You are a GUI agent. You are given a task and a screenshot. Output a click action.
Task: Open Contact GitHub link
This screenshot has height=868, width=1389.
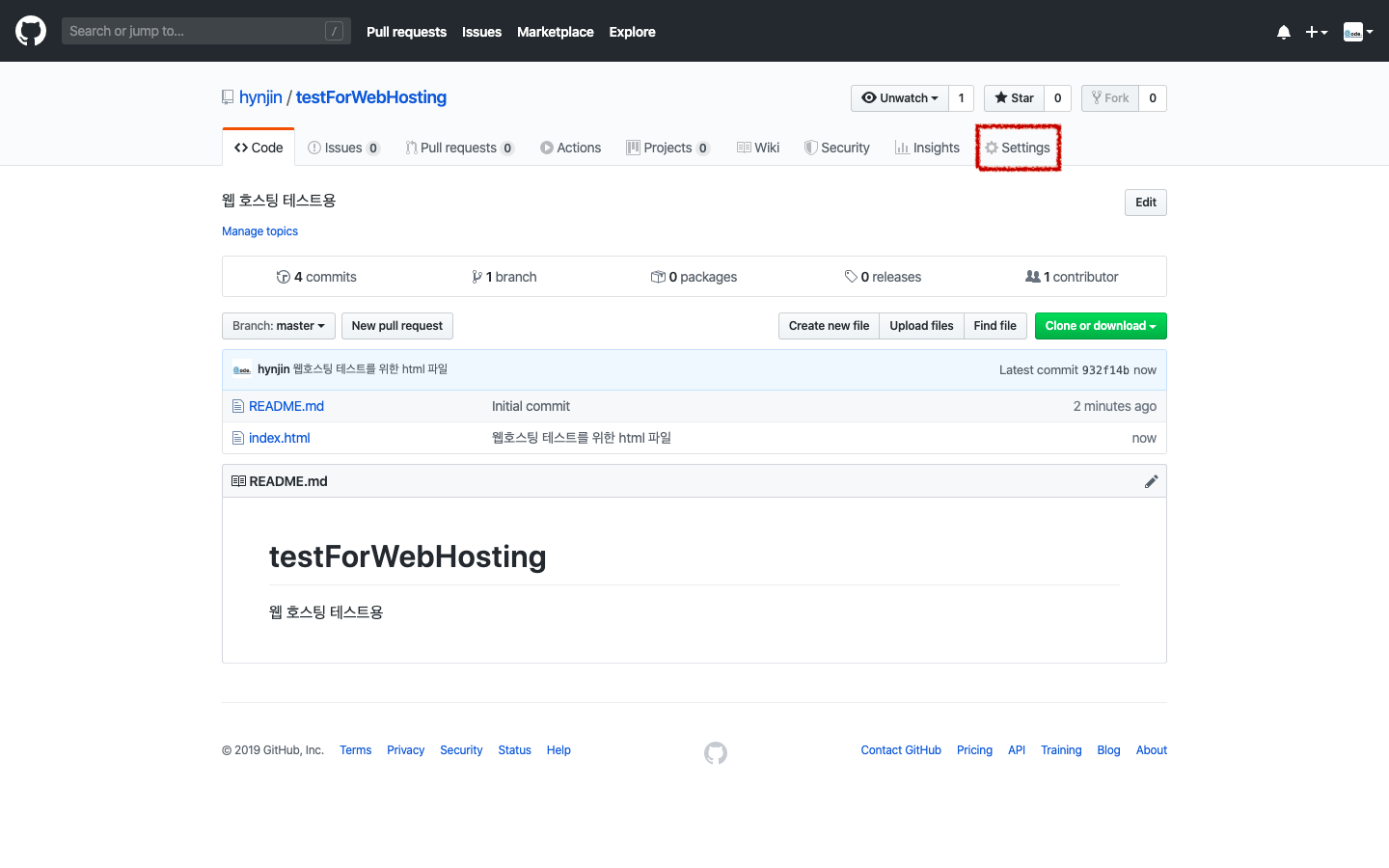point(901,750)
